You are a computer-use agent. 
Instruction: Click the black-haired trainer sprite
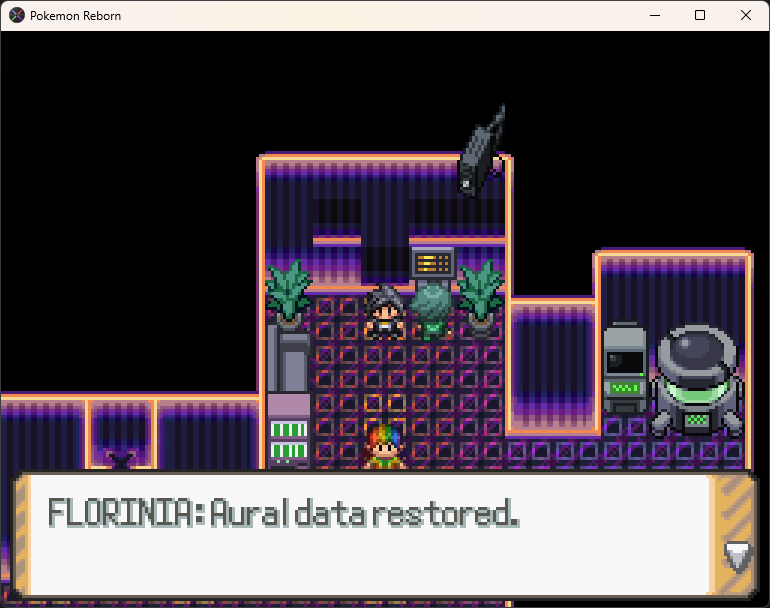click(385, 312)
